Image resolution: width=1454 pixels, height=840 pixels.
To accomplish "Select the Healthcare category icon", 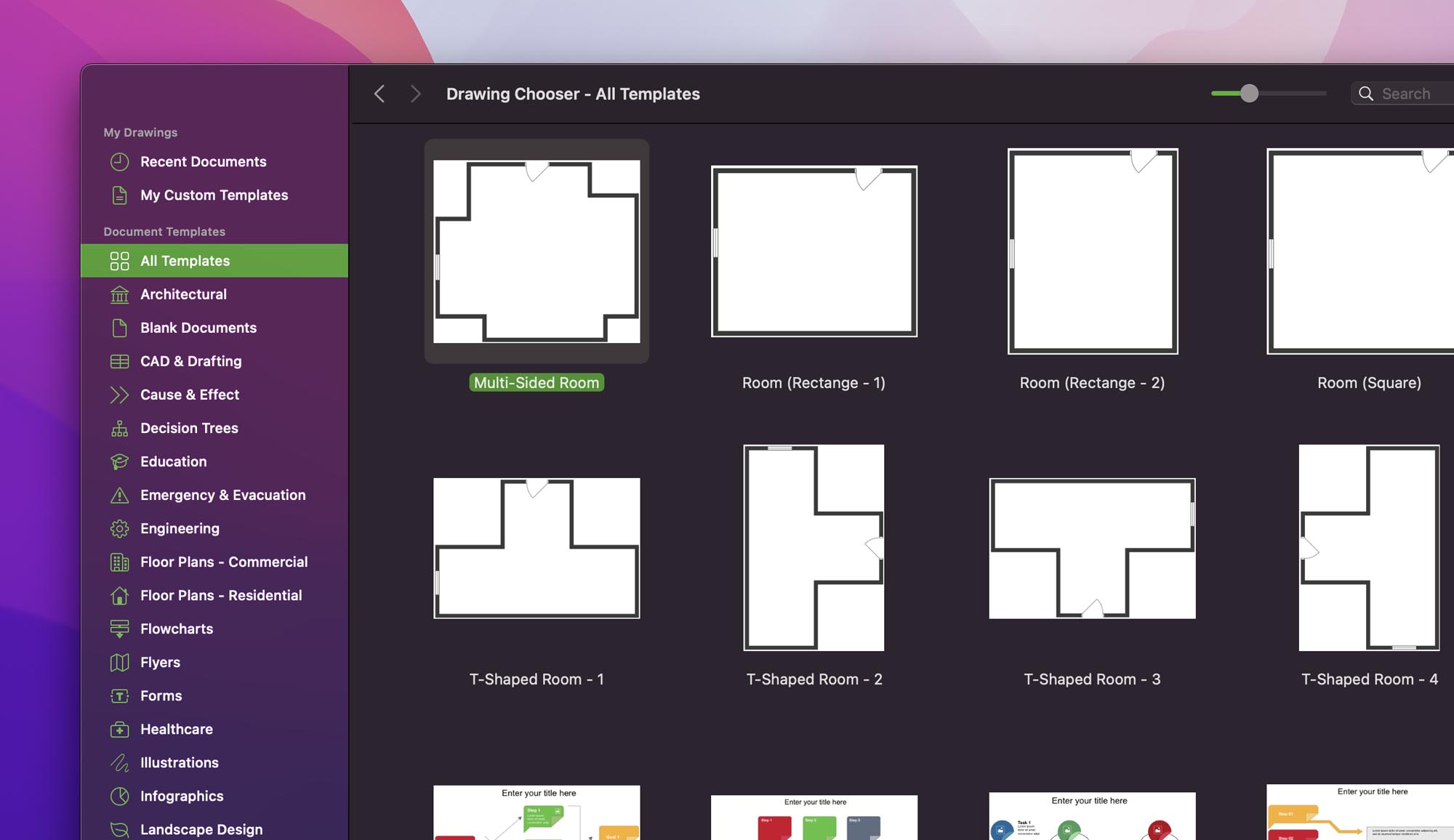I will pyautogui.click(x=119, y=729).
